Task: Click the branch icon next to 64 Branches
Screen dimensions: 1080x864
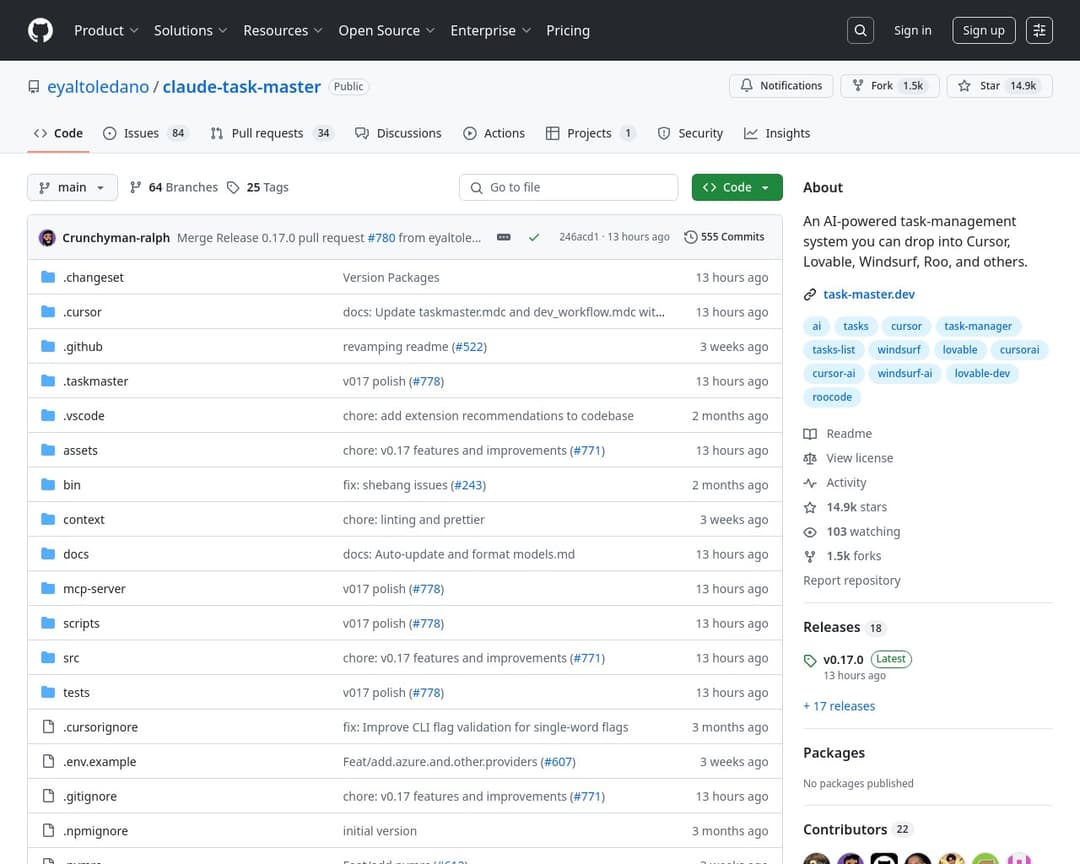Action: [136, 187]
